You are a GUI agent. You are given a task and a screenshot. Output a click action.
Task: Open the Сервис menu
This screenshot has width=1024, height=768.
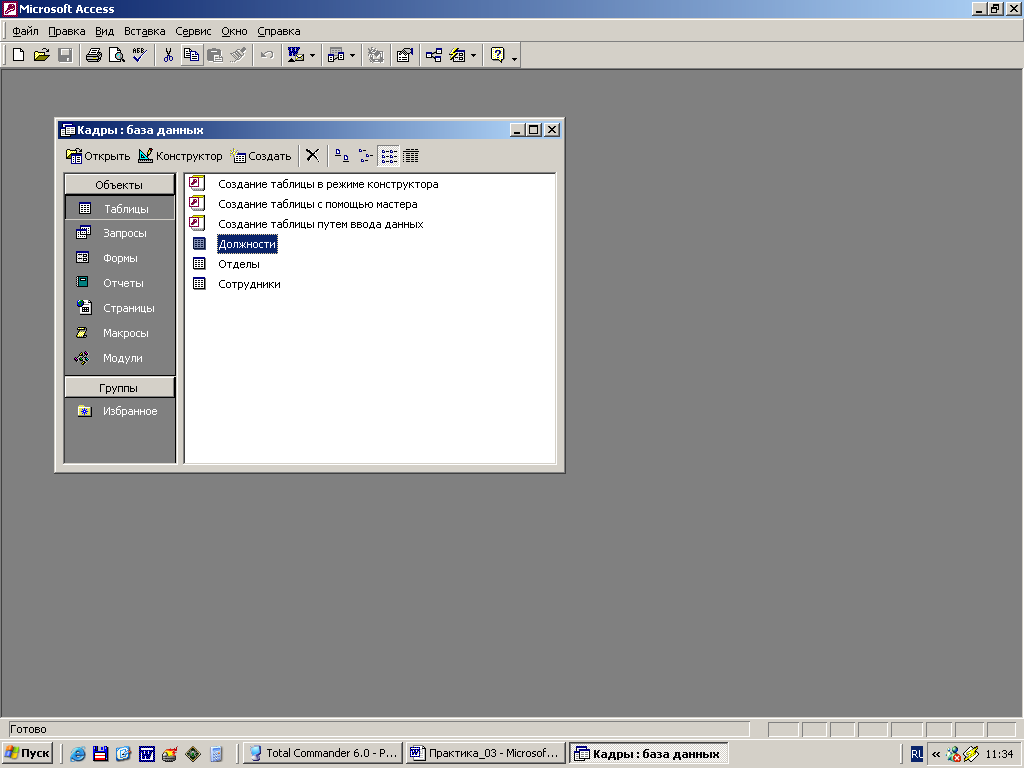coord(193,31)
